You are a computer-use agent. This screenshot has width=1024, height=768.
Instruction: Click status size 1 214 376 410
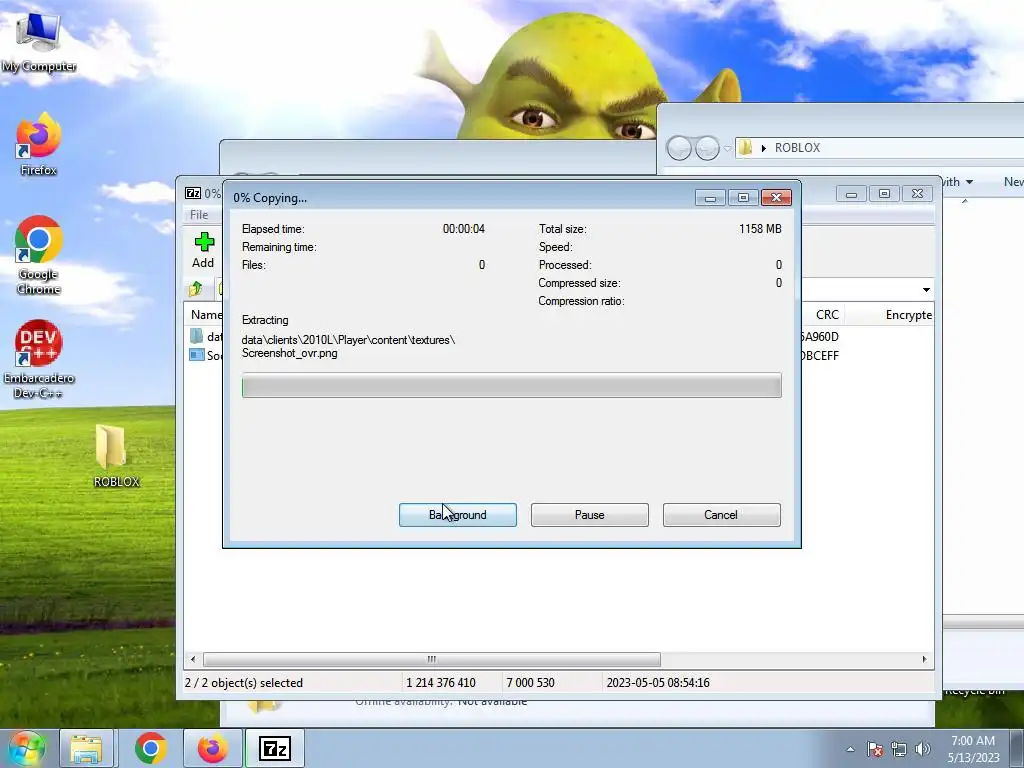[x=441, y=682]
